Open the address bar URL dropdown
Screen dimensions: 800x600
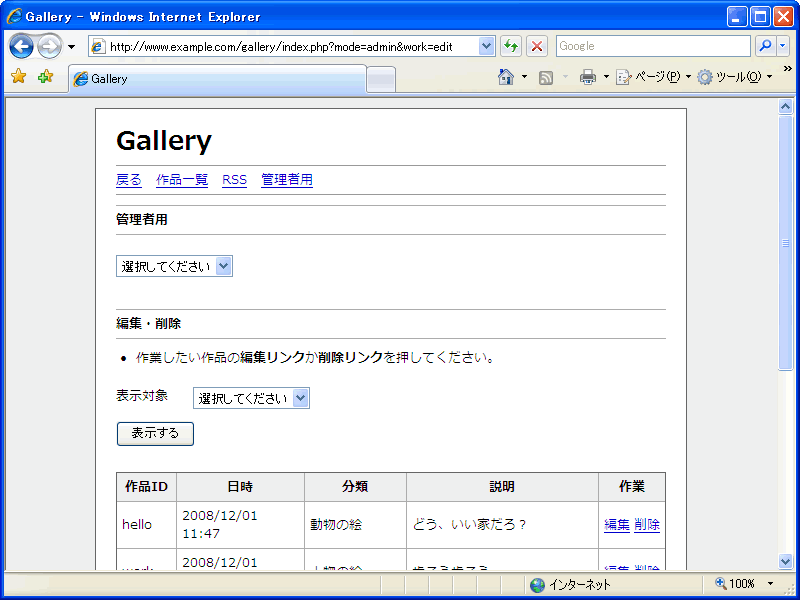point(487,46)
